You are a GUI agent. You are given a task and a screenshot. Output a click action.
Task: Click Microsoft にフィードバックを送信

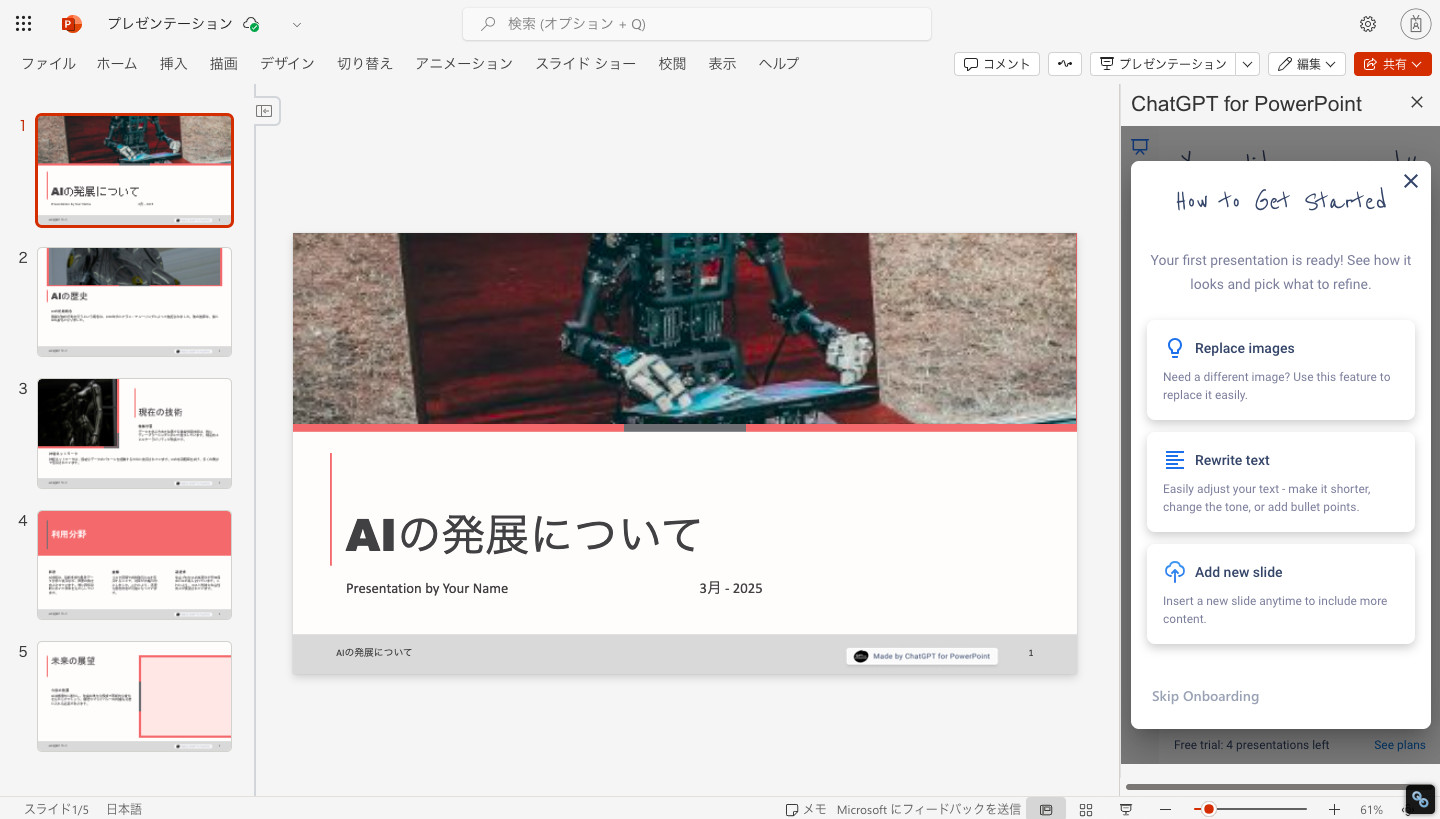tap(928, 809)
